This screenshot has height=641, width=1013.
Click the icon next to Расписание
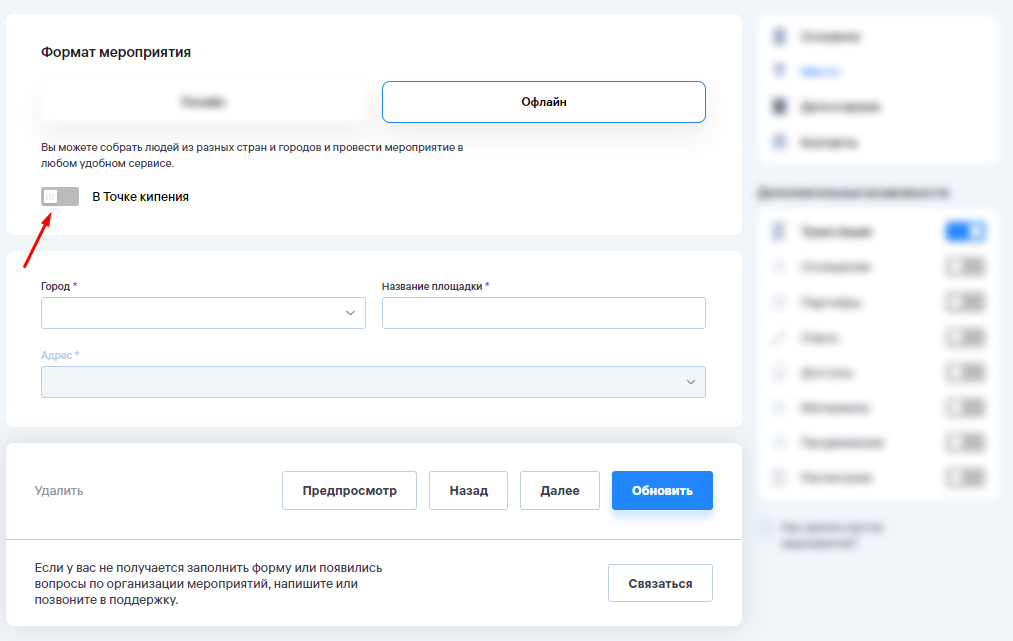pyautogui.click(x=779, y=478)
